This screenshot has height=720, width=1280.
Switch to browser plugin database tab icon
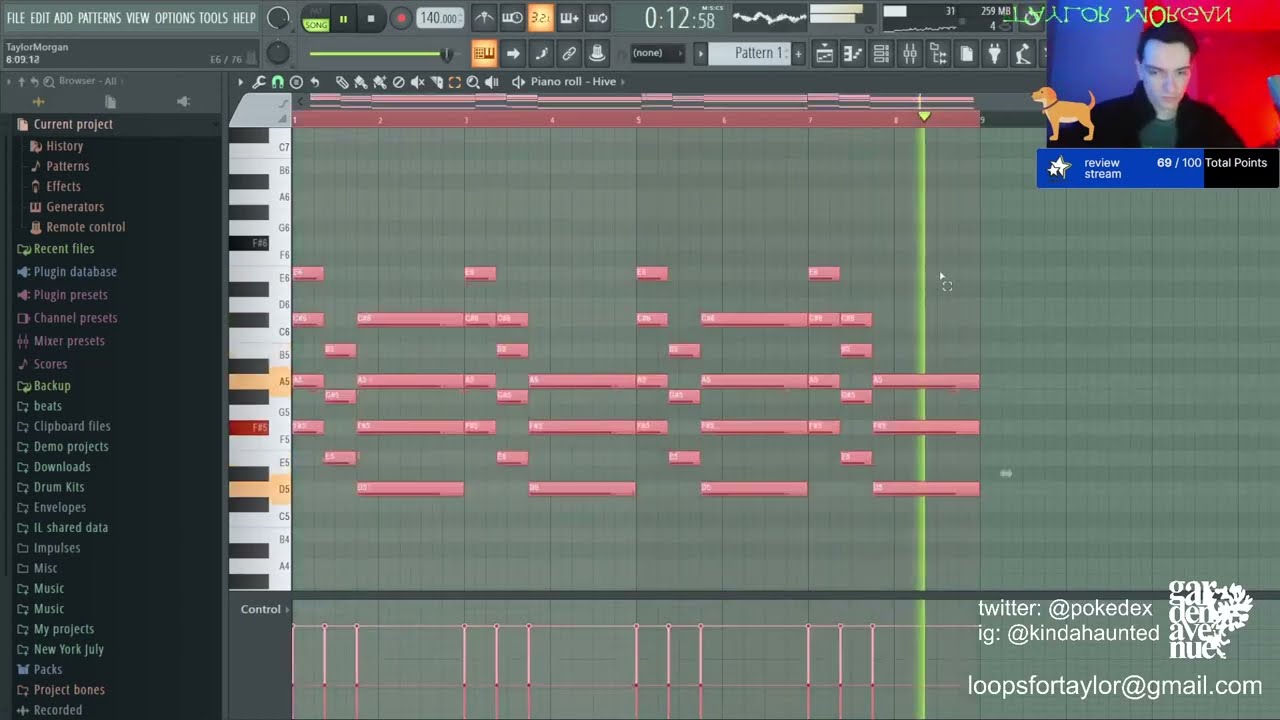coord(183,102)
